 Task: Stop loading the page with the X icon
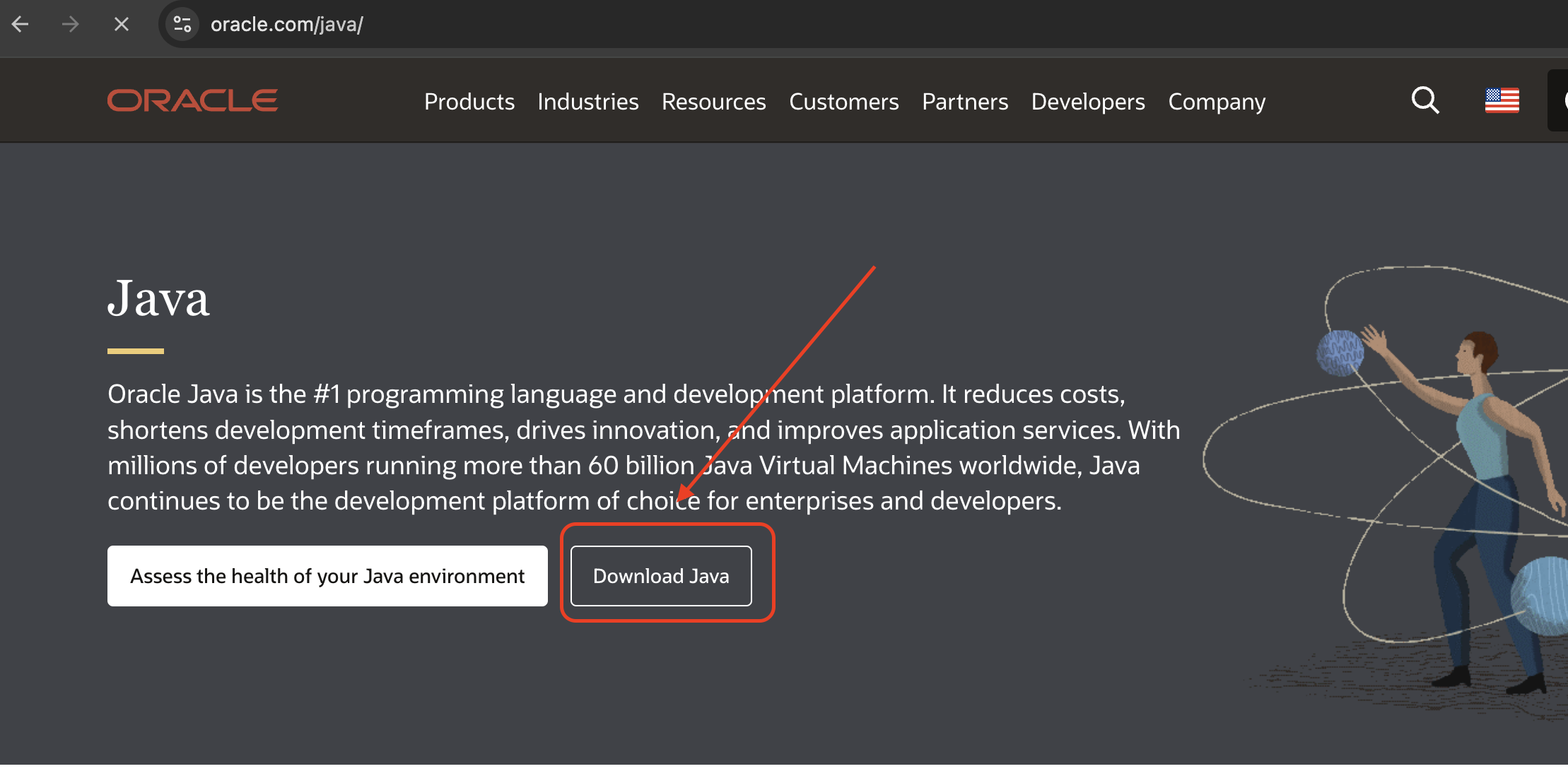122,25
